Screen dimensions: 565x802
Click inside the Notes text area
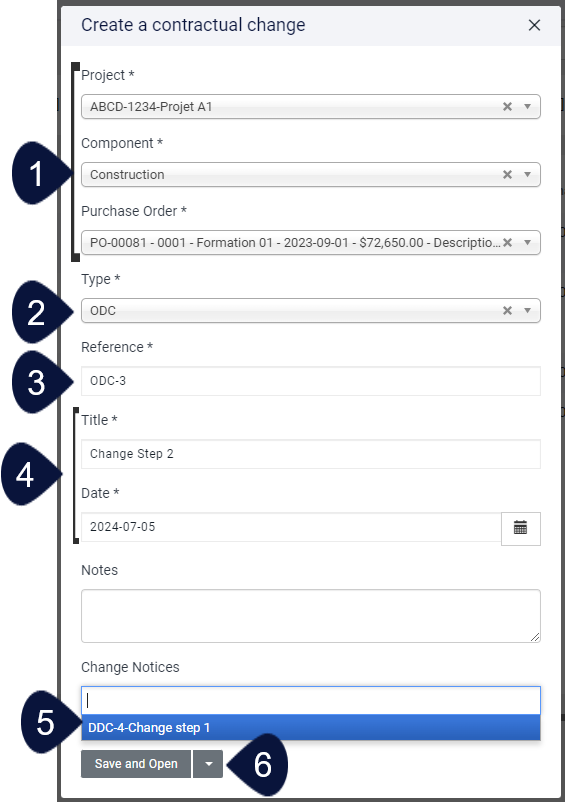311,616
